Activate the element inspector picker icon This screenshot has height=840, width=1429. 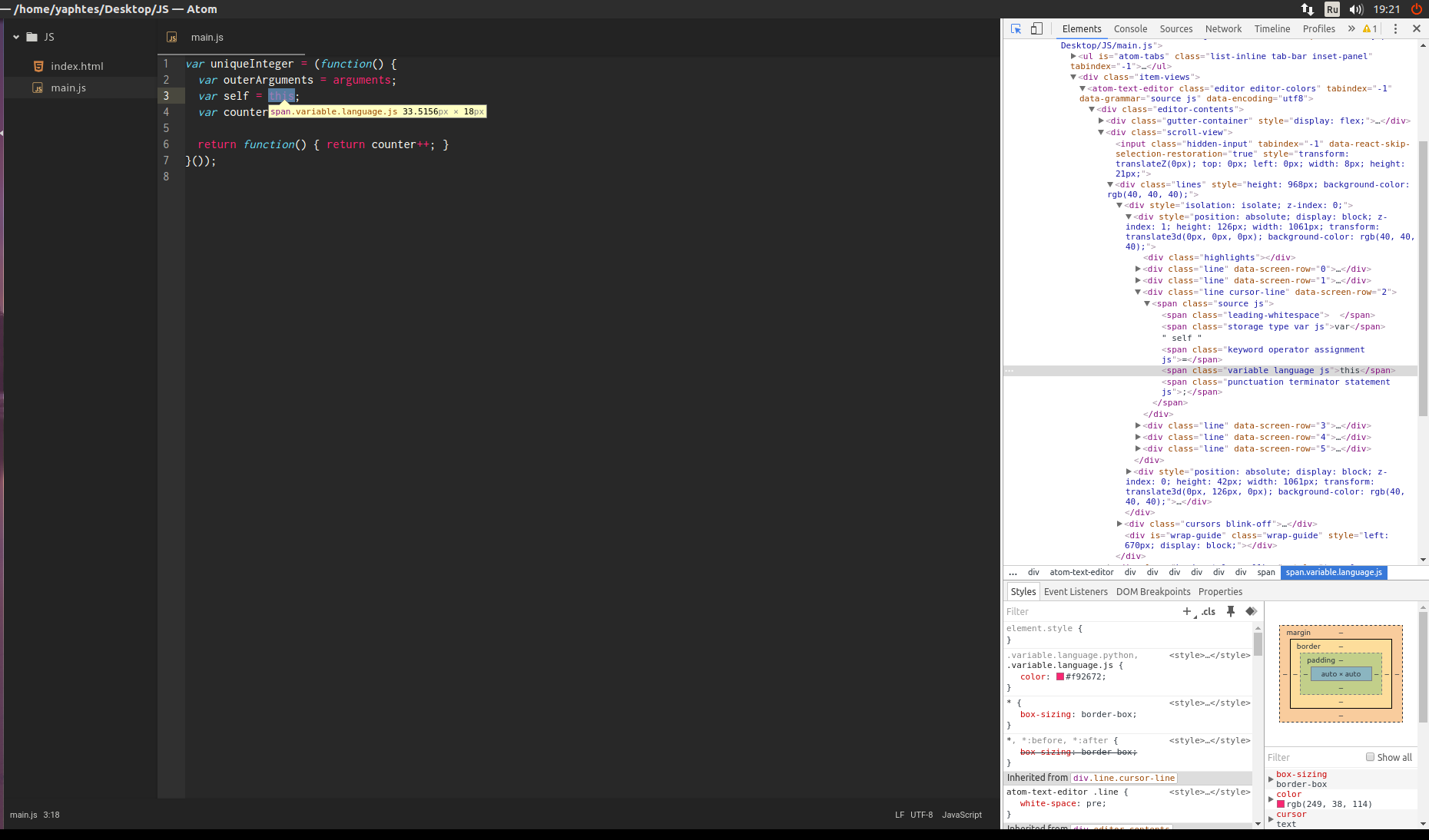(x=1016, y=28)
